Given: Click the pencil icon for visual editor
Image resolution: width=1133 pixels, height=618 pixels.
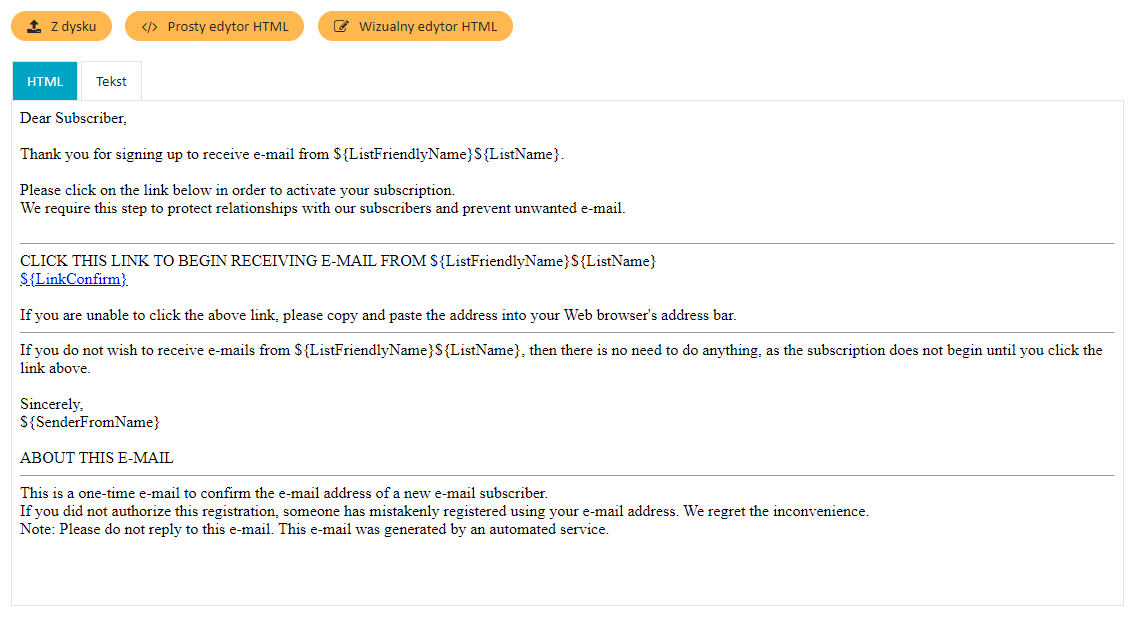Looking at the screenshot, I should tap(341, 27).
